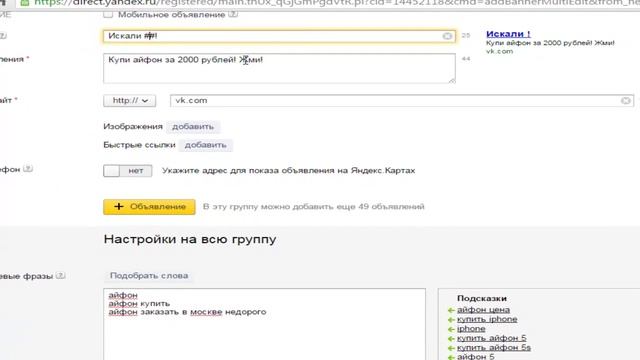The height and width of the screenshot is (360, 640).
Task: Click the ad preview text Купи айфон за 2000 рублей
Action: point(550,43)
